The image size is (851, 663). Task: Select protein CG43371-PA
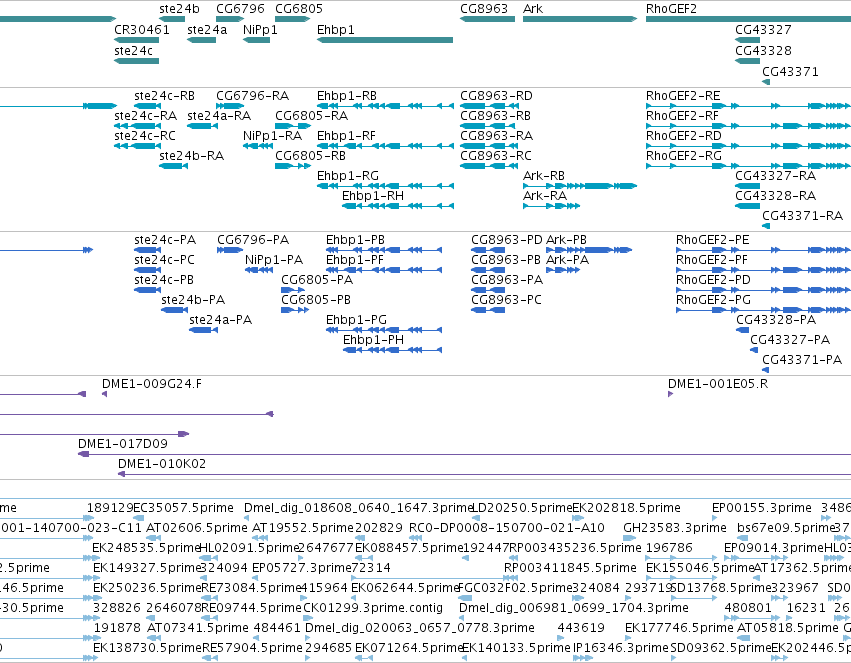[x=765, y=370]
